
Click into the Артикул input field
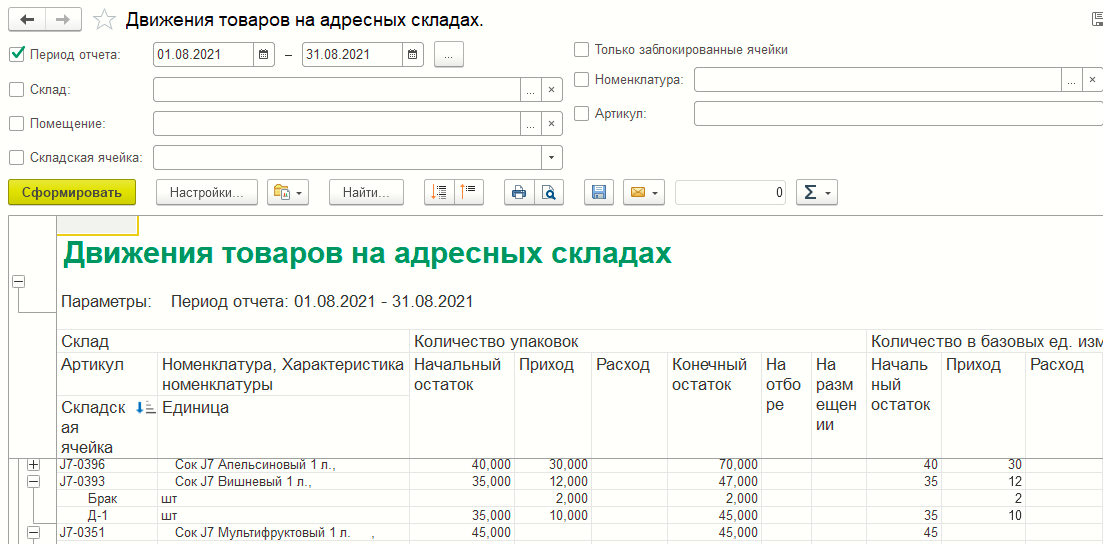pos(895,114)
